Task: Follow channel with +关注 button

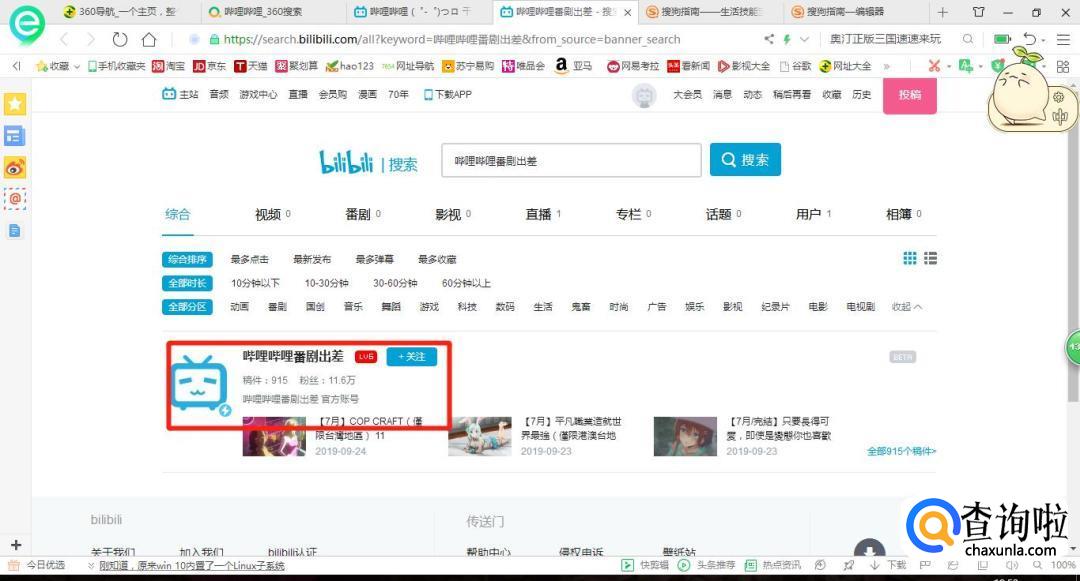Action: pyautogui.click(x=412, y=357)
